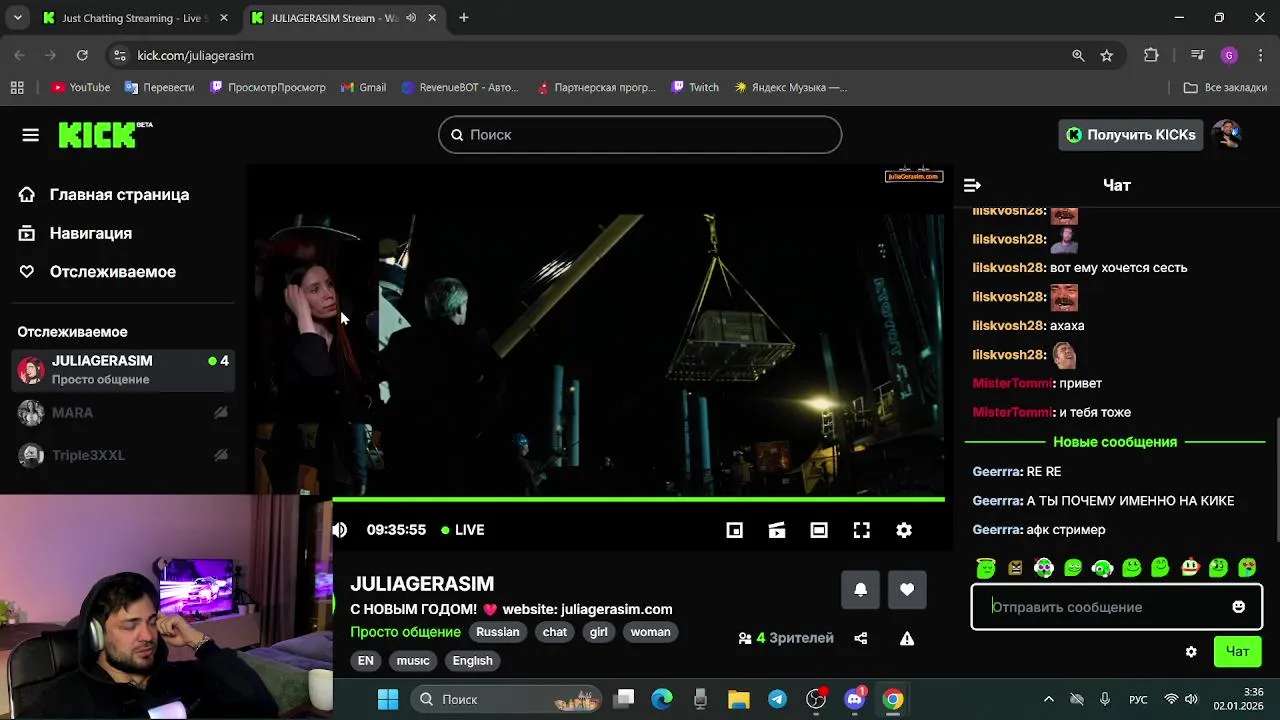This screenshot has height=720, width=1280.
Task: Open Telegram from the taskbar
Action: tap(777, 700)
